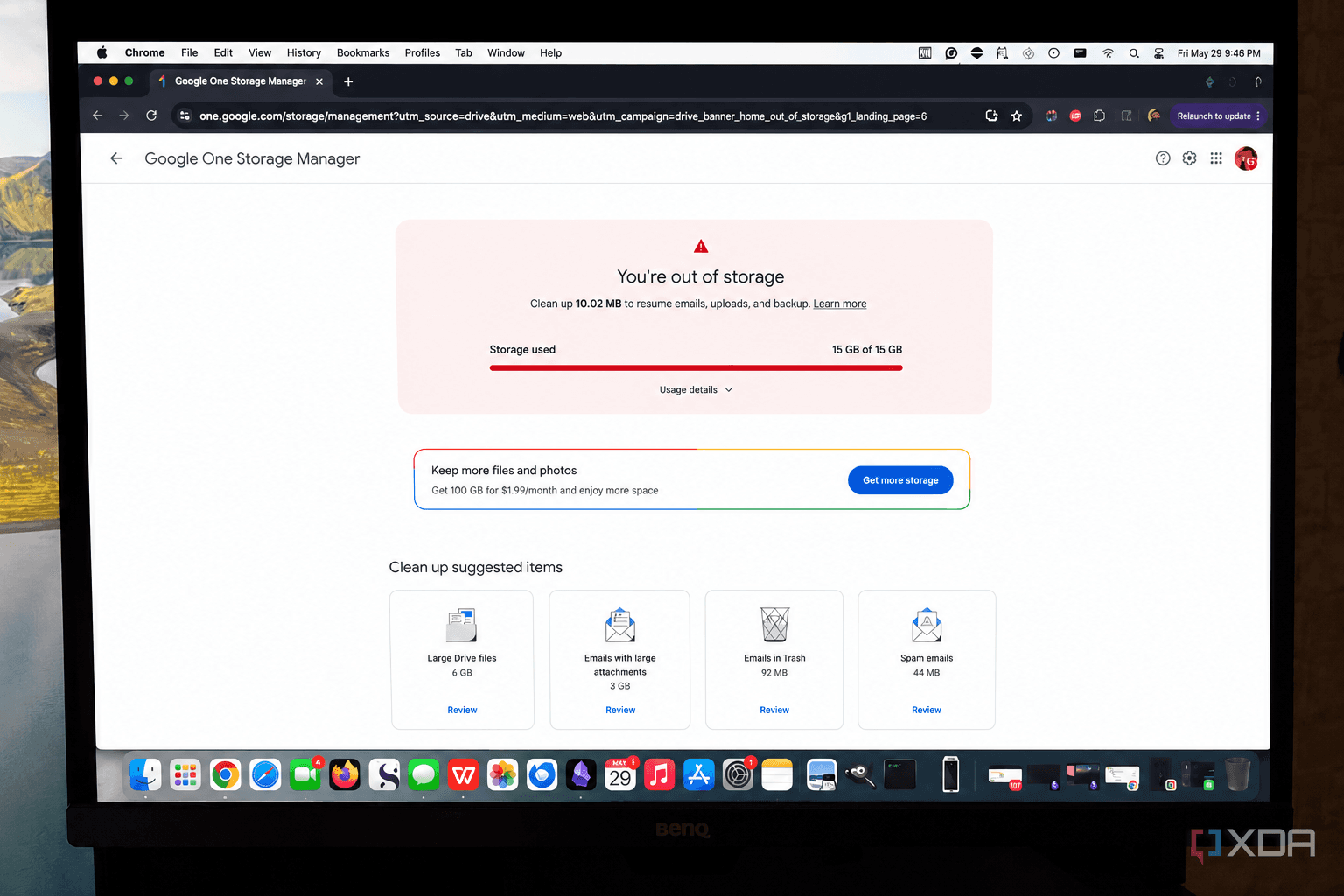Open the Profiles menu
Viewport: 1344px width, 896px height.
(x=423, y=52)
